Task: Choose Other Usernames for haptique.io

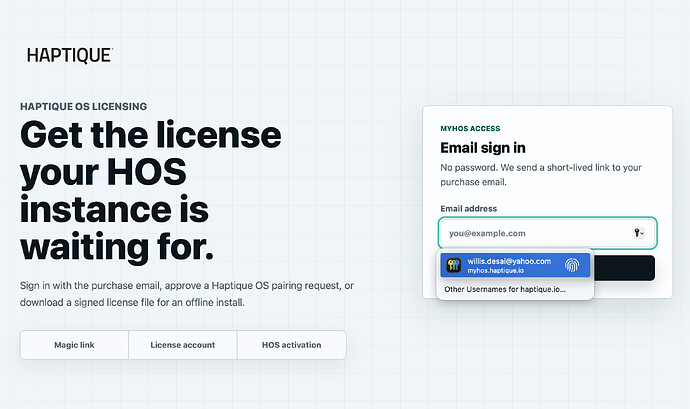Action: [505, 289]
